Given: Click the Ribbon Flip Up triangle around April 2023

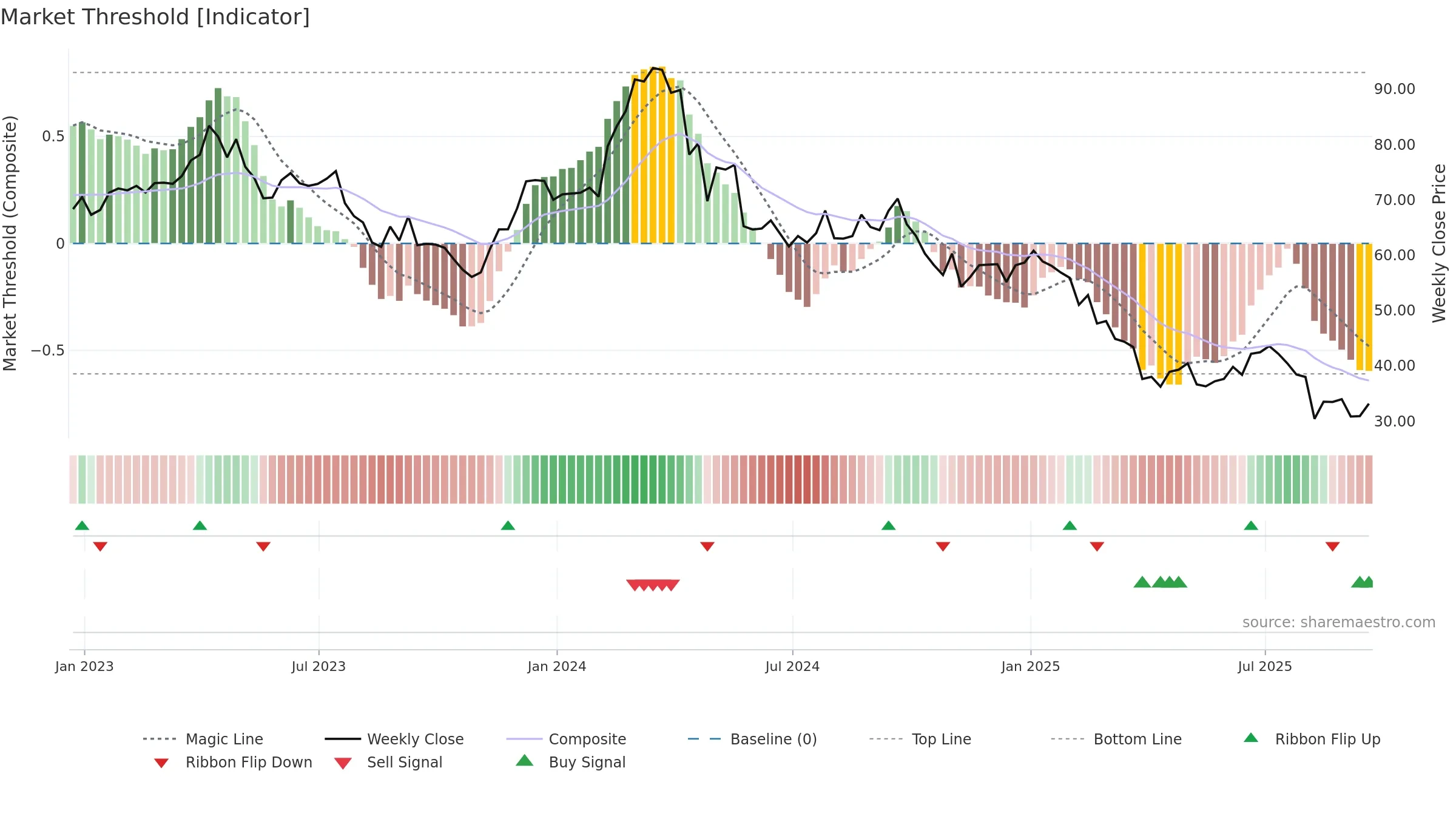Looking at the screenshot, I should (x=200, y=525).
